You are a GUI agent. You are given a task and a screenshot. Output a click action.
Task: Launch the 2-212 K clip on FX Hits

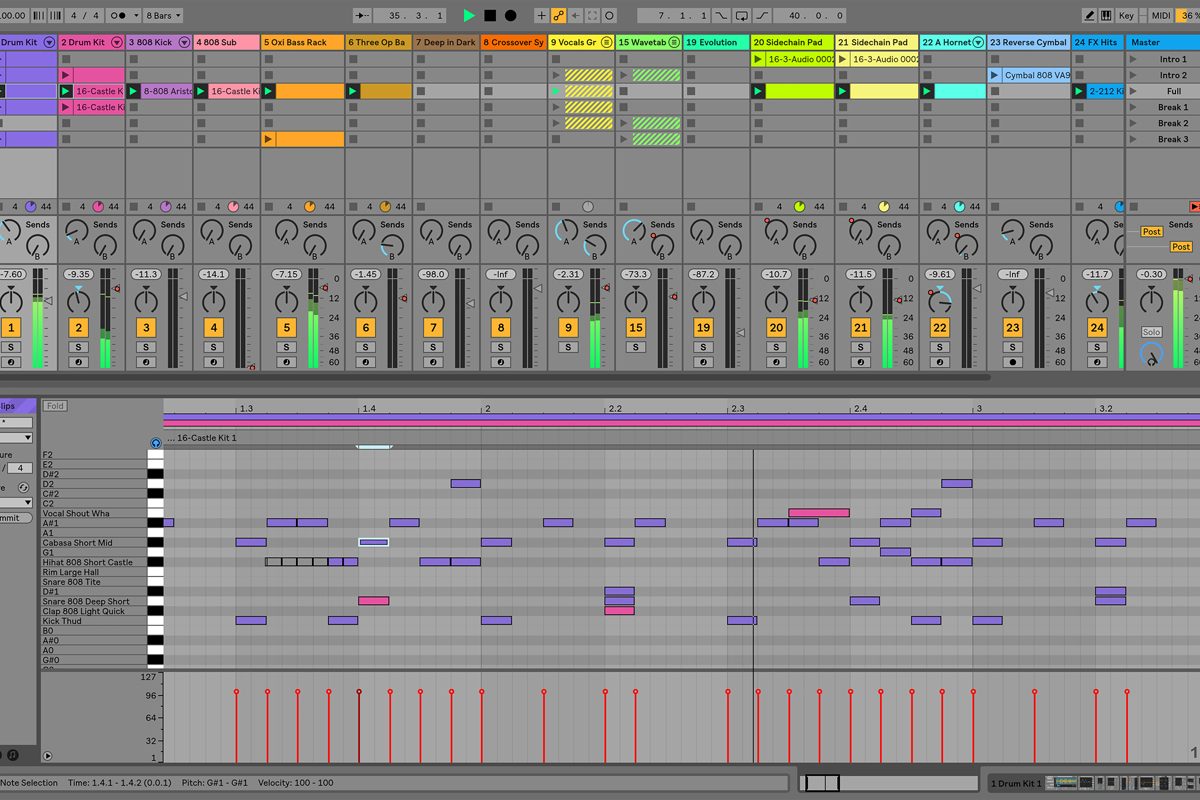click(1079, 91)
